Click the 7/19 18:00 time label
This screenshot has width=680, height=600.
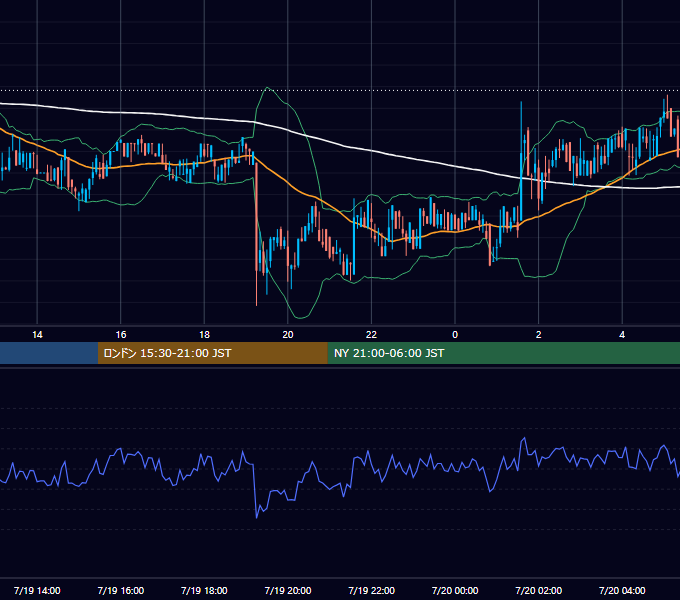(204, 590)
